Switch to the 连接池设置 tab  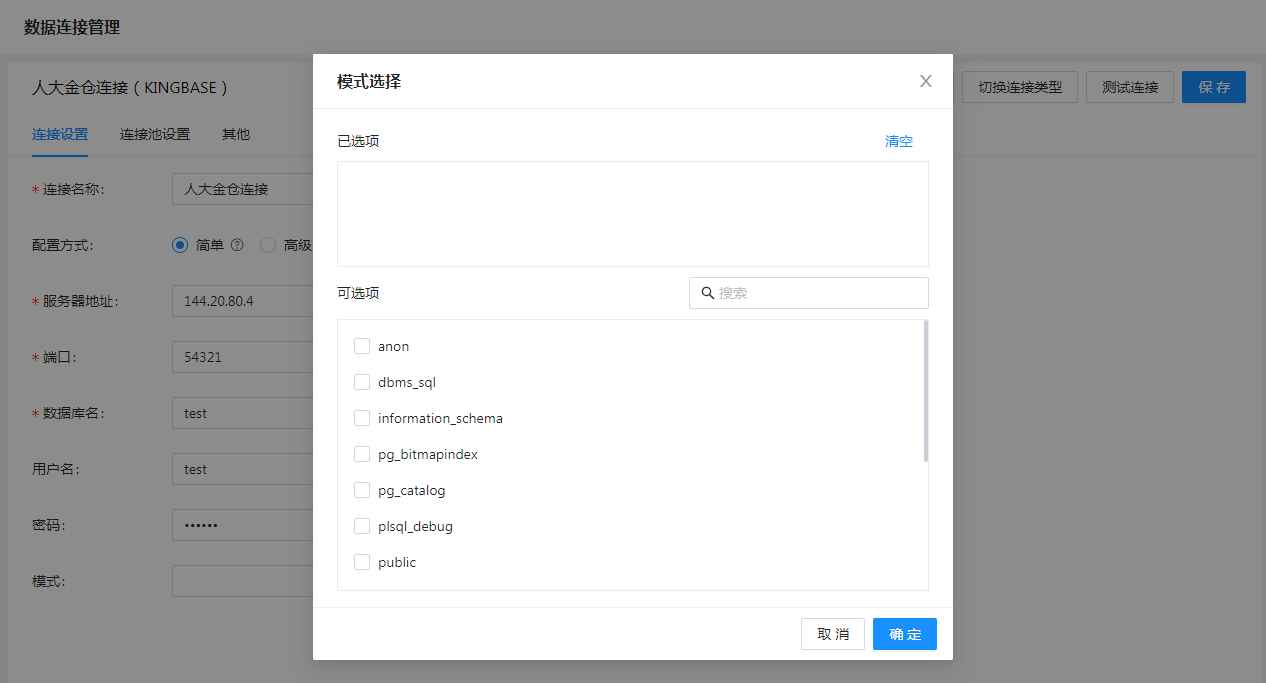[155, 134]
